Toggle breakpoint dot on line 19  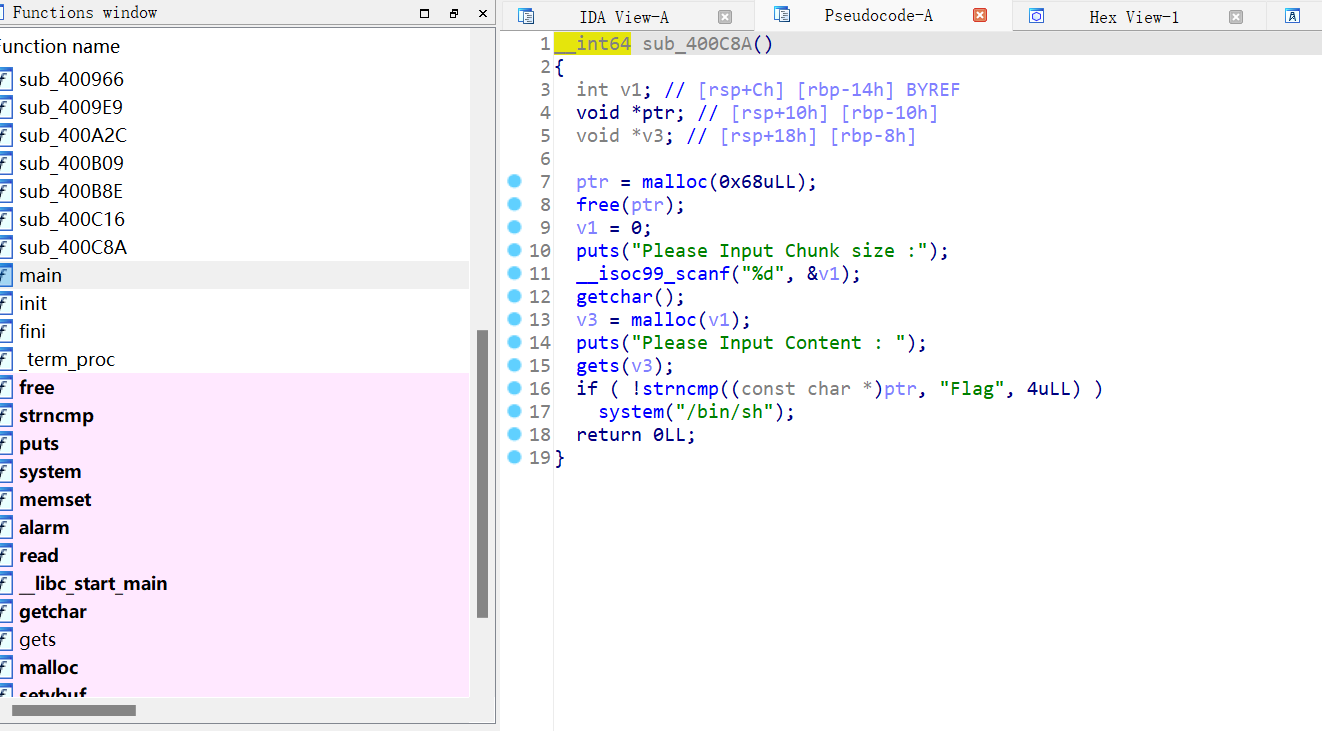(x=514, y=457)
